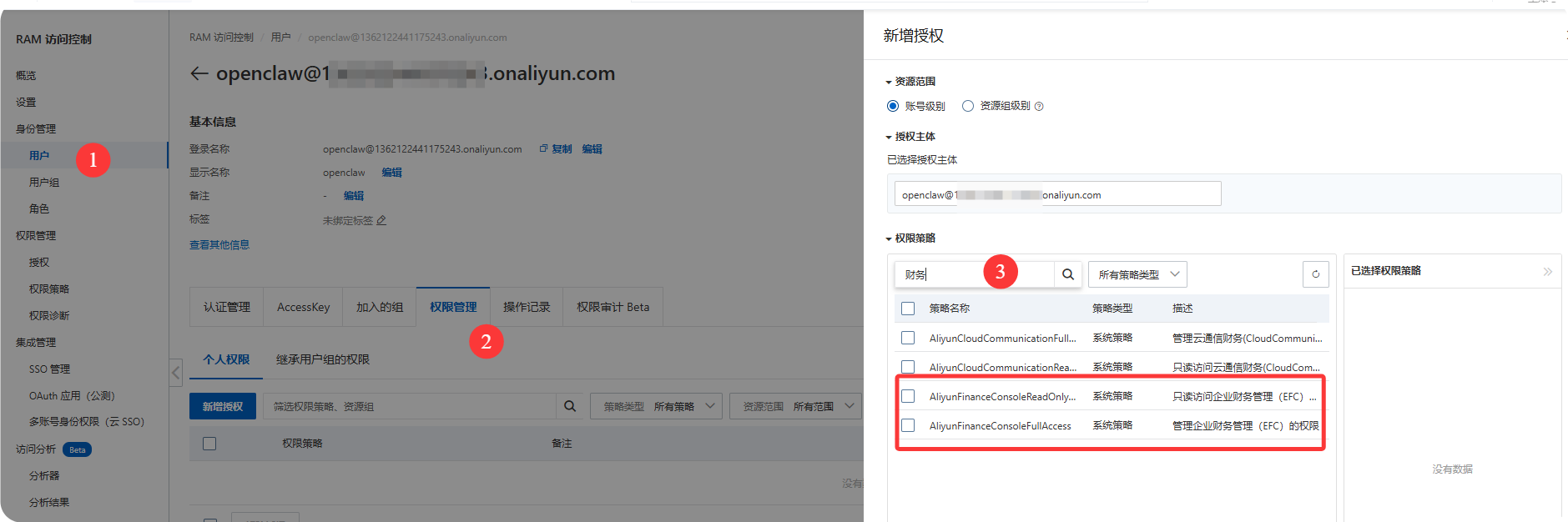Switch to the 加入的组 tab
Viewport: 1568px width, 522px height.
[x=380, y=307]
